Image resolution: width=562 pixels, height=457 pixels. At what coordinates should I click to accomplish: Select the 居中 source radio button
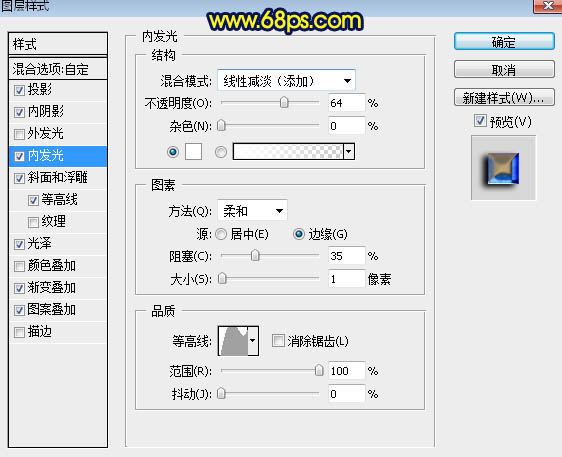click(221, 234)
